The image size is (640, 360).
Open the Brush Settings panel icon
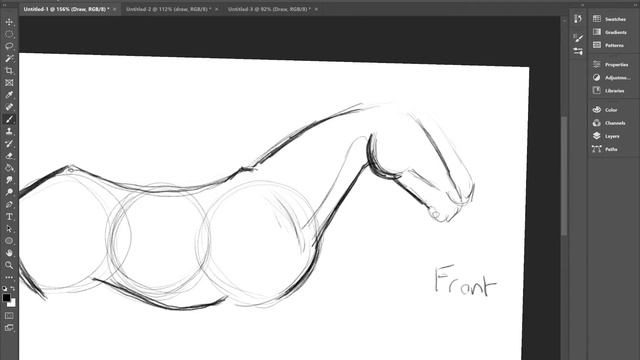pyautogui.click(x=578, y=38)
